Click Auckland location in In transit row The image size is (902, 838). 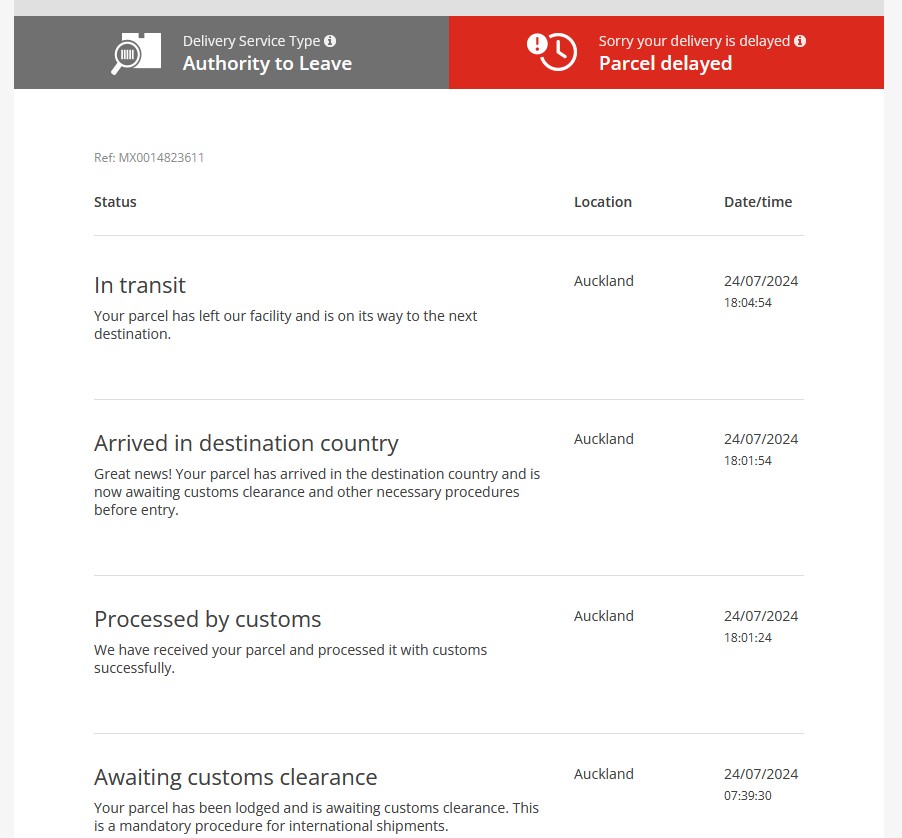pyautogui.click(x=603, y=281)
